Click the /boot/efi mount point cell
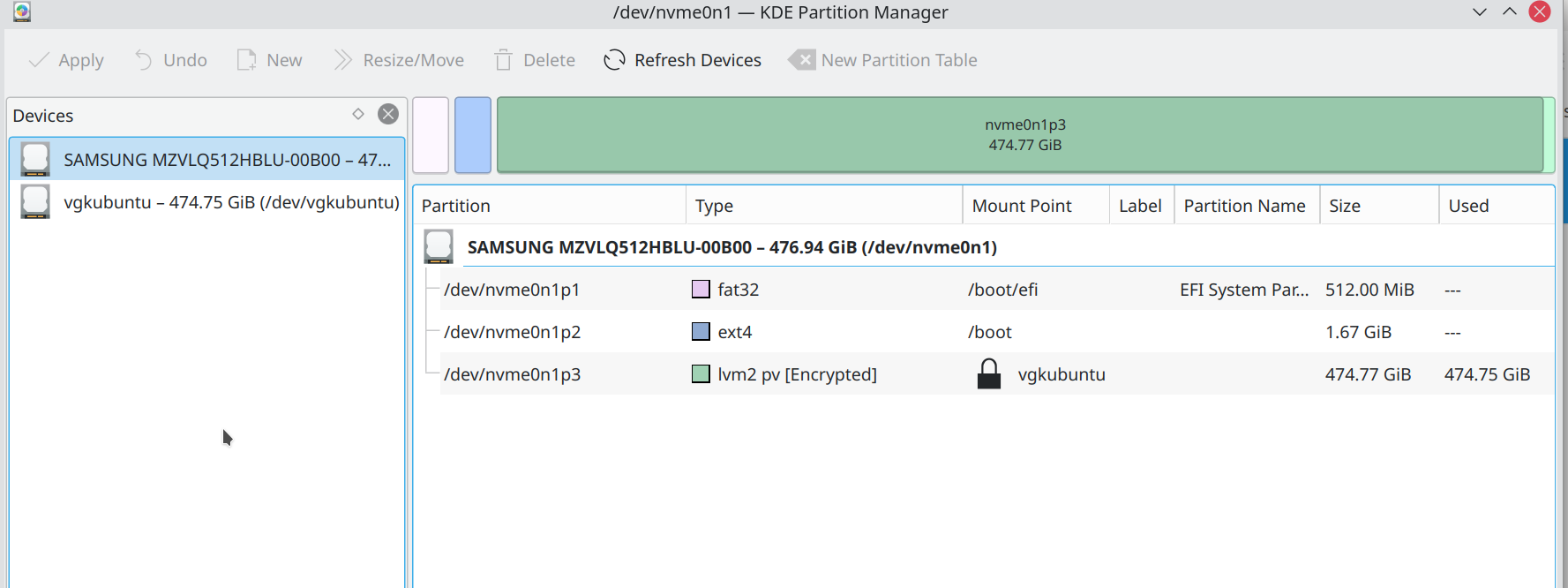This screenshot has width=1568, height=588. click(1003, 290)
